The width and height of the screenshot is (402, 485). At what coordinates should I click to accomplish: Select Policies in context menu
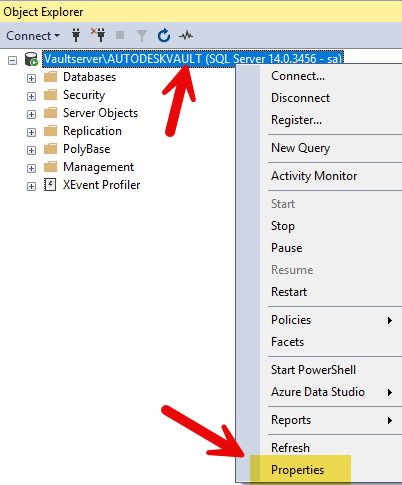tap(291, 320)
